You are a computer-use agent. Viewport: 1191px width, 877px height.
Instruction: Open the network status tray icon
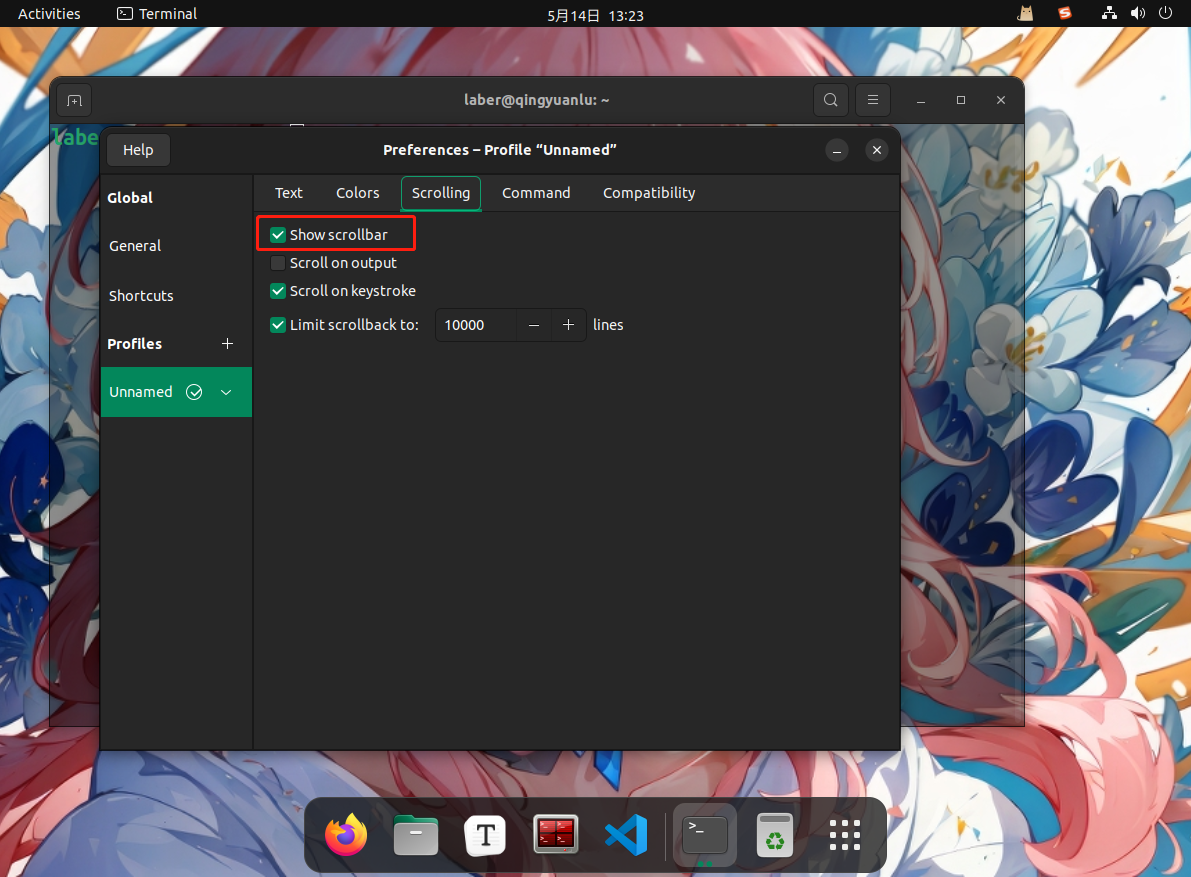1109,13
